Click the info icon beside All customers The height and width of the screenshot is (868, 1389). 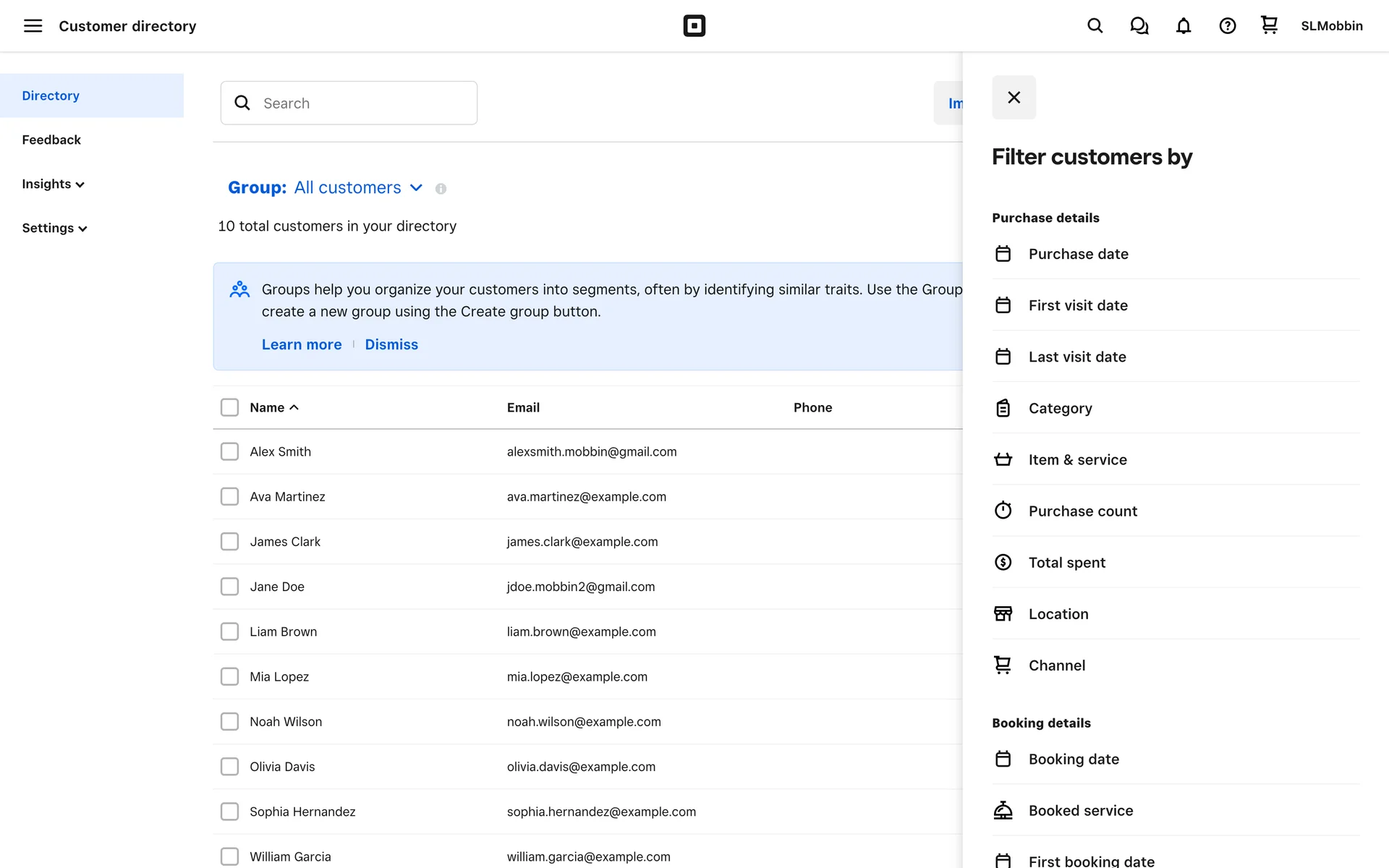click(441, 189)
